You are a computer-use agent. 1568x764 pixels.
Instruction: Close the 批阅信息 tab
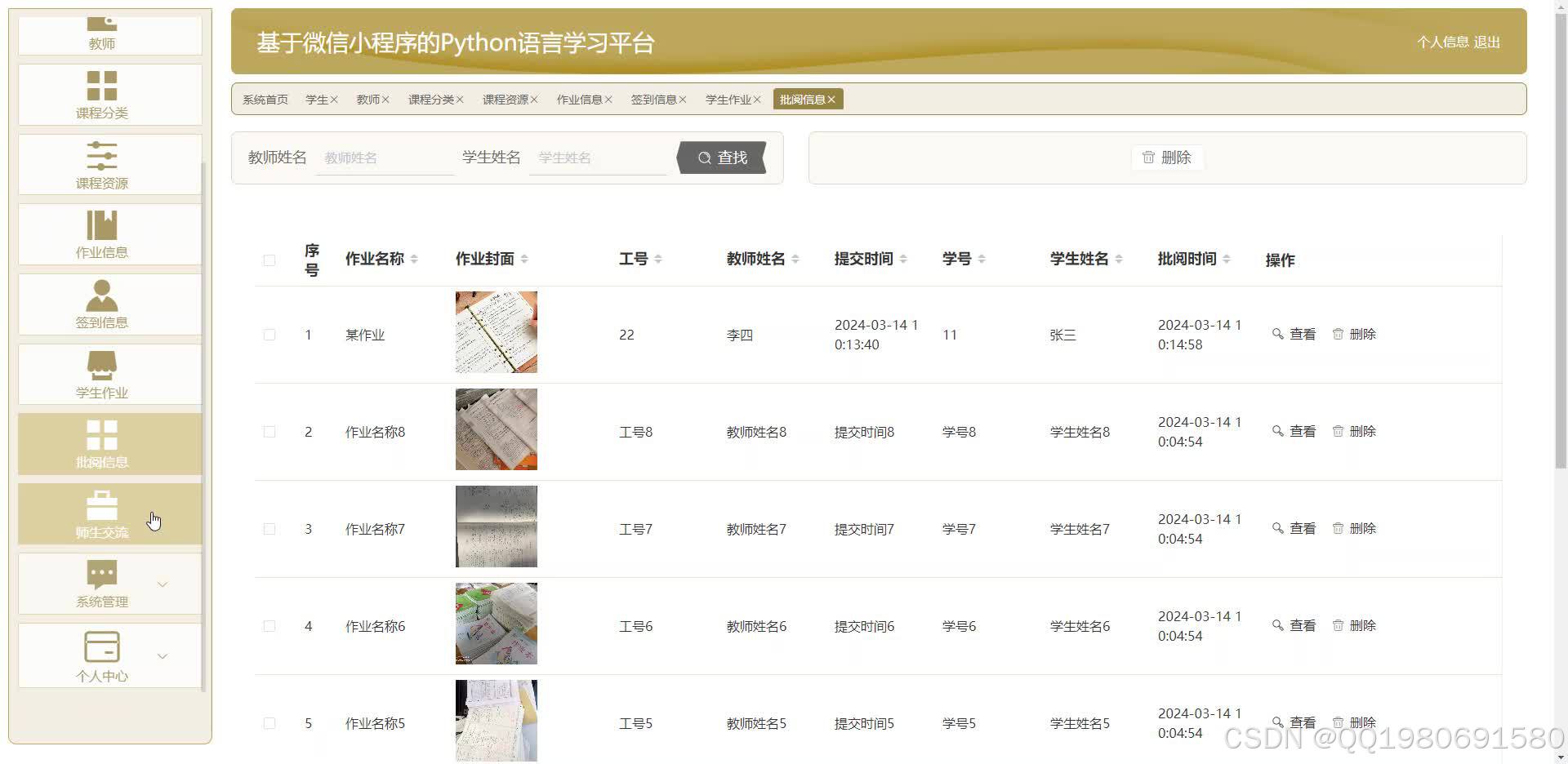point(831,99)
